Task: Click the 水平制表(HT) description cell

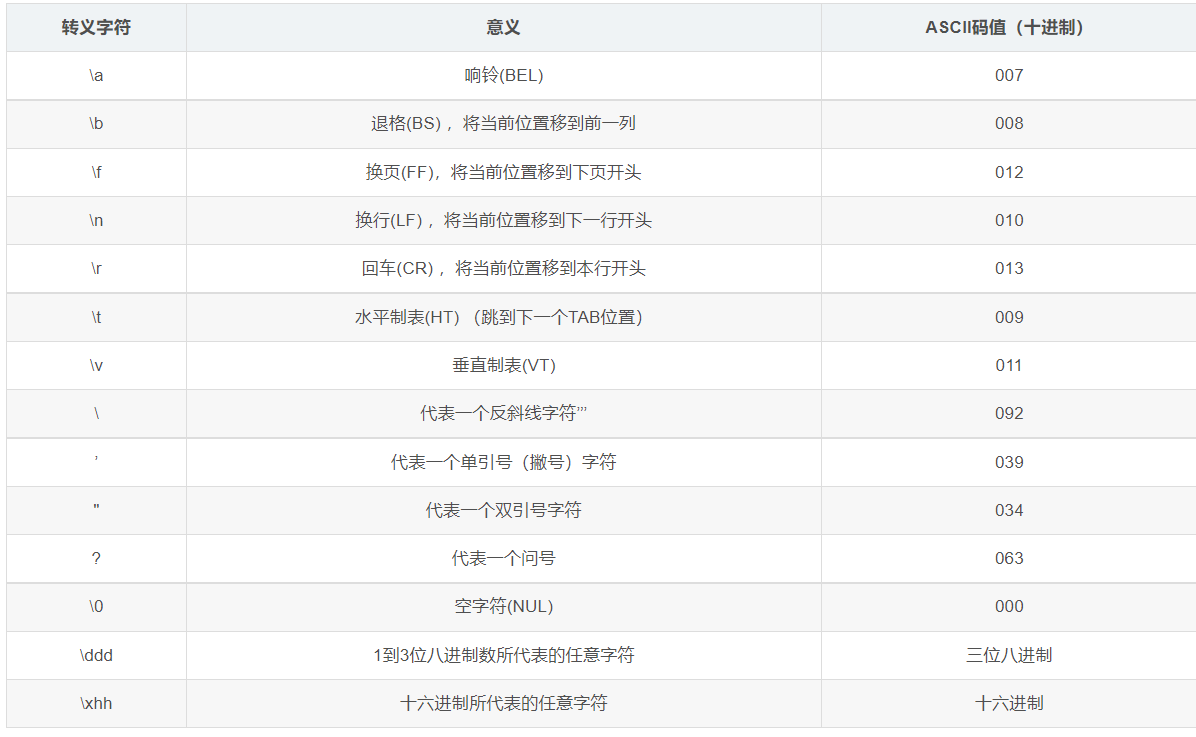Action: [x=503, y=317]
